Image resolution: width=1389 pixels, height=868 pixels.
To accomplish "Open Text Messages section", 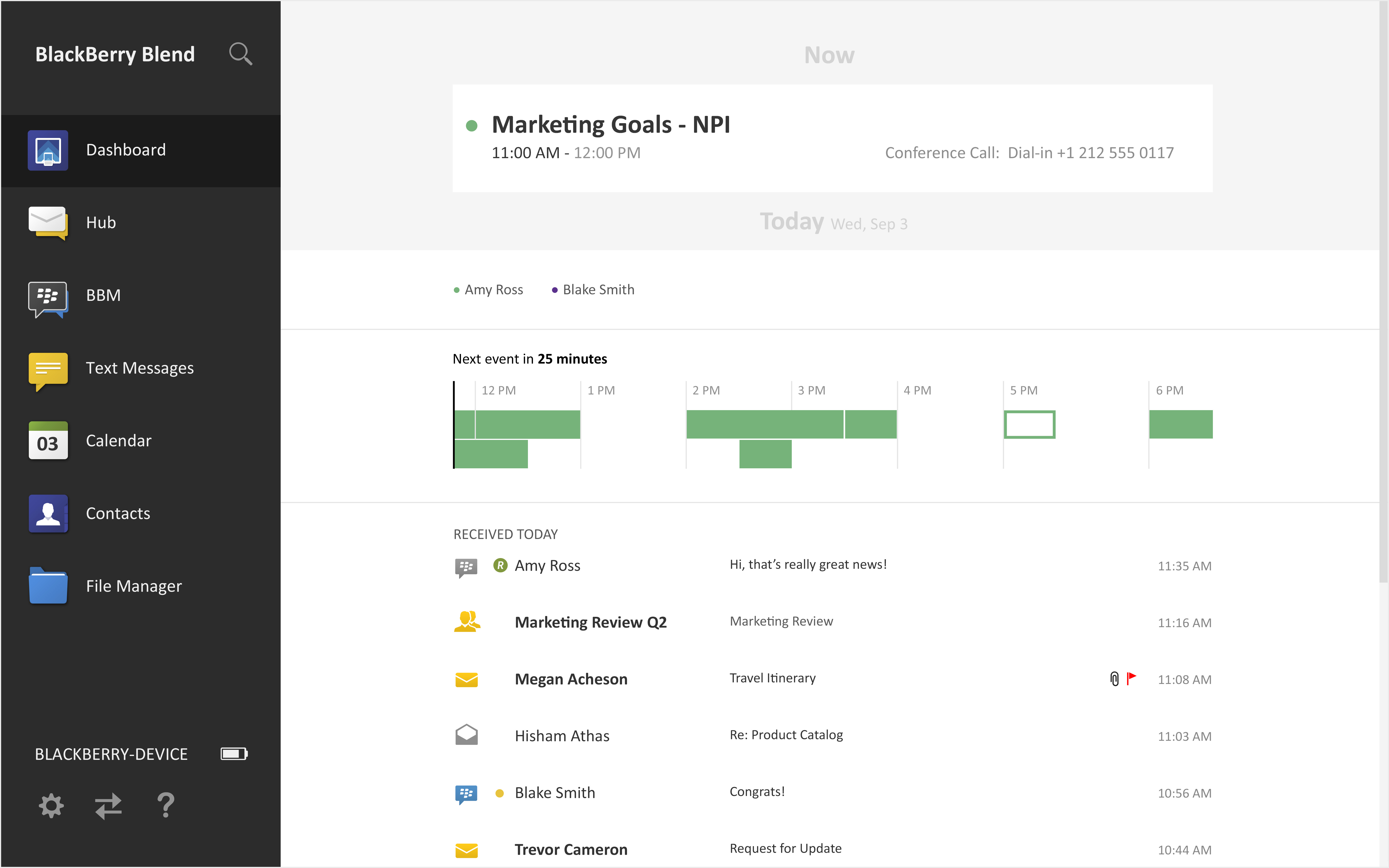I will (140, 368).
